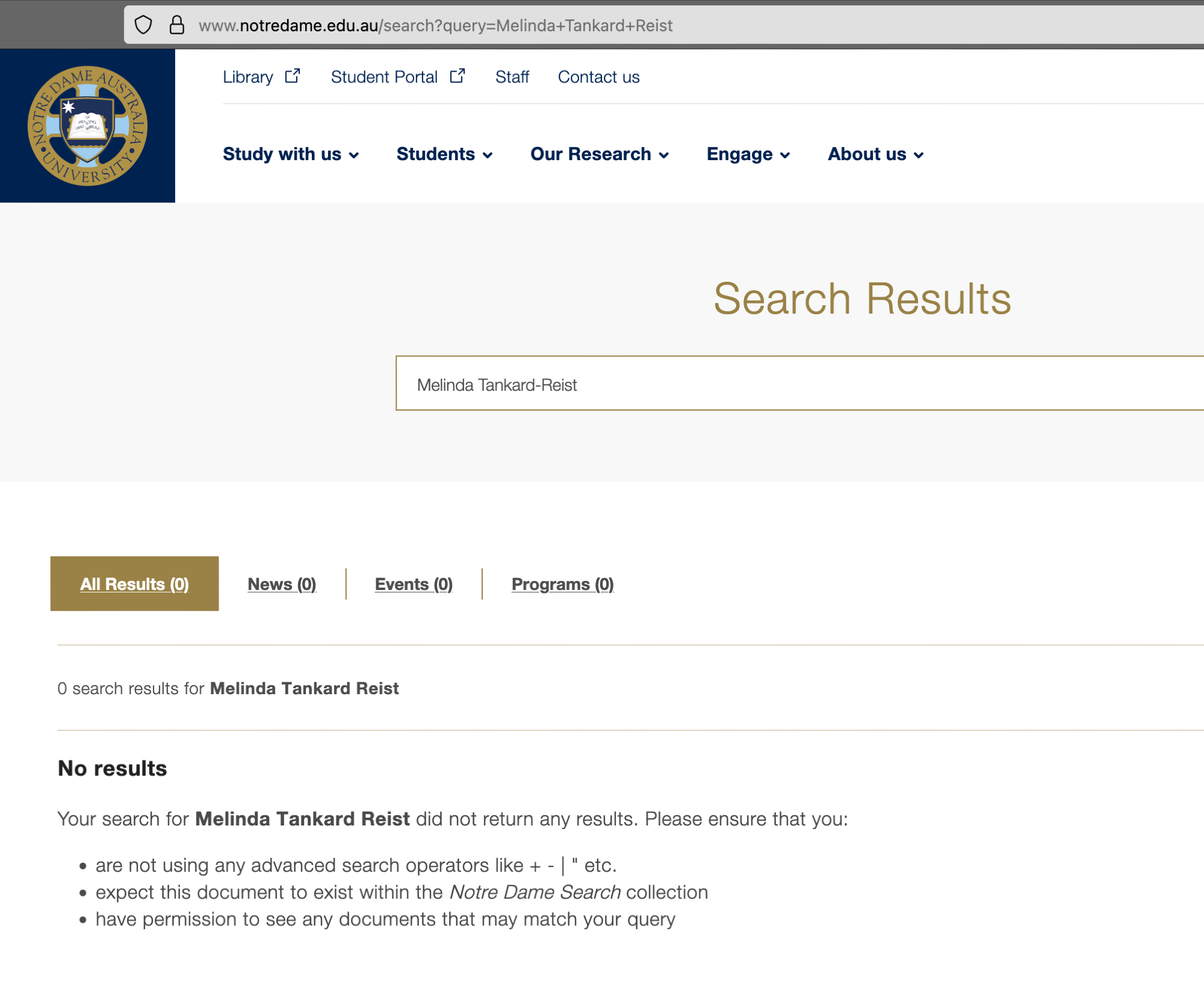Expand the Our Research dropdown

click(x=600, y=154)
